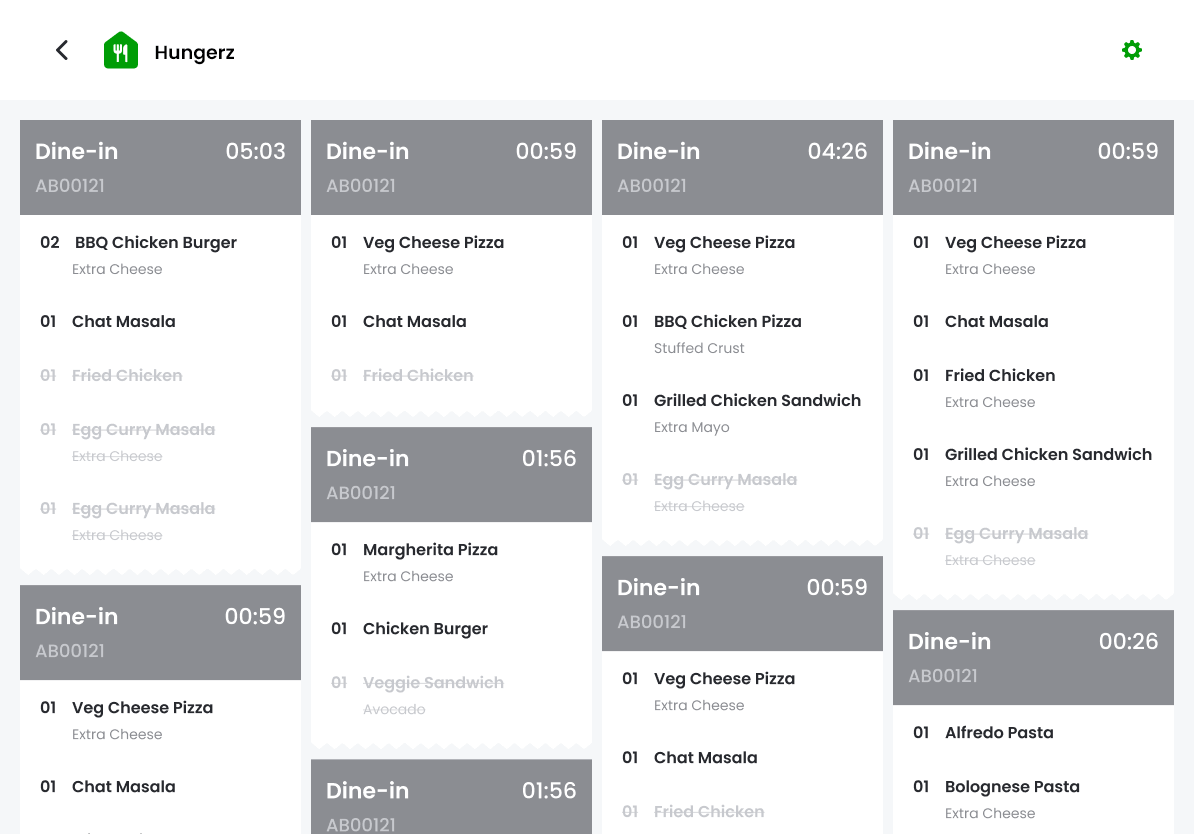Mark Veg Cheese Pizza complete on second card
Image resolution: width=1194 pixels, height=834 pixels.
[433, 242]
